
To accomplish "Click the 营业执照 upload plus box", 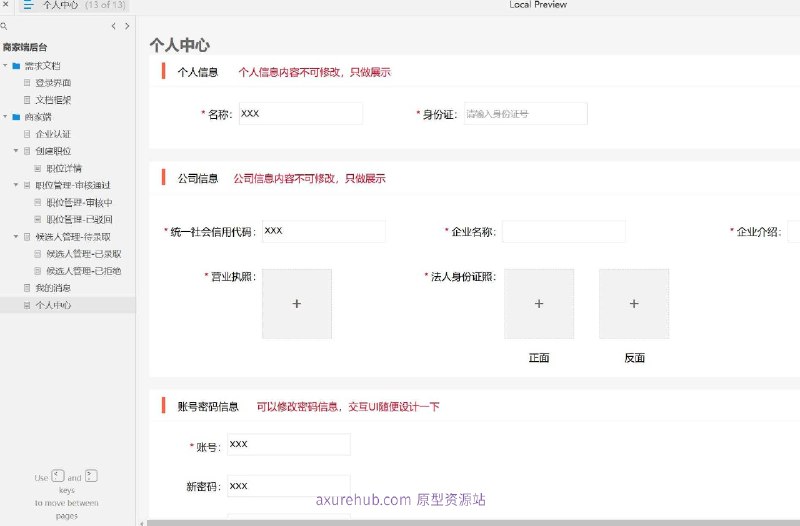I will tap(297, 304).
